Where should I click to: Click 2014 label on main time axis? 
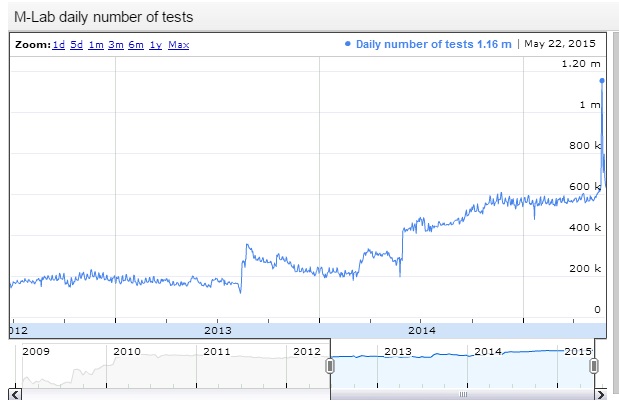422,331
